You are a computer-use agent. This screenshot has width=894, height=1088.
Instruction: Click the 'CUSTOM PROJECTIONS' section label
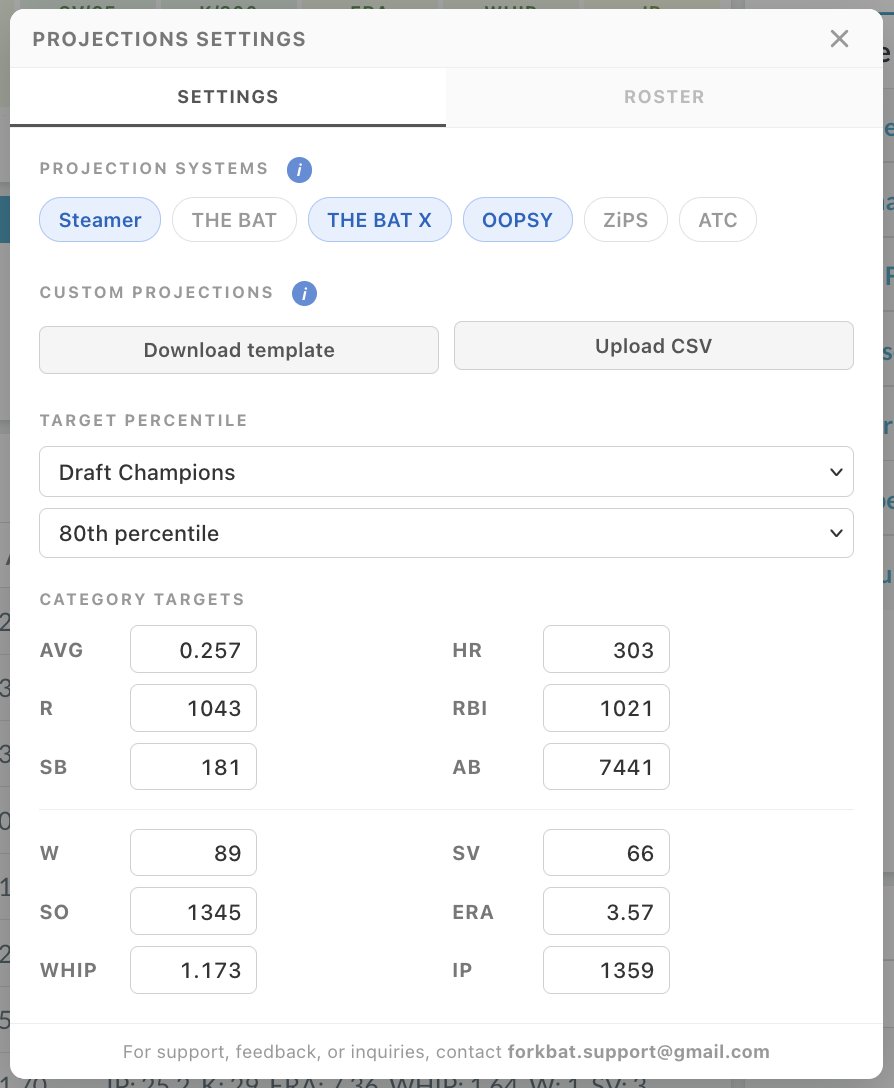[x=156, y=293]
